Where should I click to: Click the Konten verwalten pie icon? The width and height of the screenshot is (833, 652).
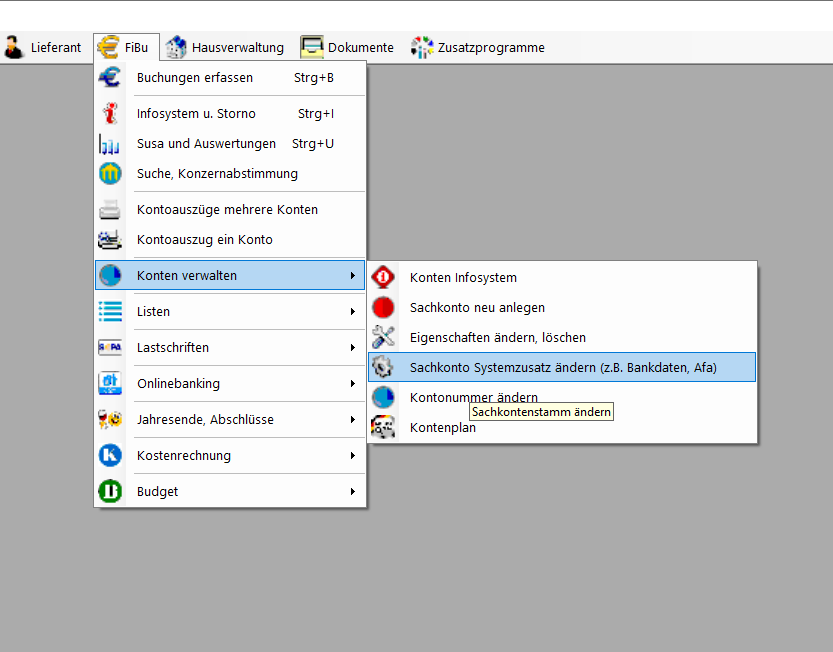[x=110, y=275]
